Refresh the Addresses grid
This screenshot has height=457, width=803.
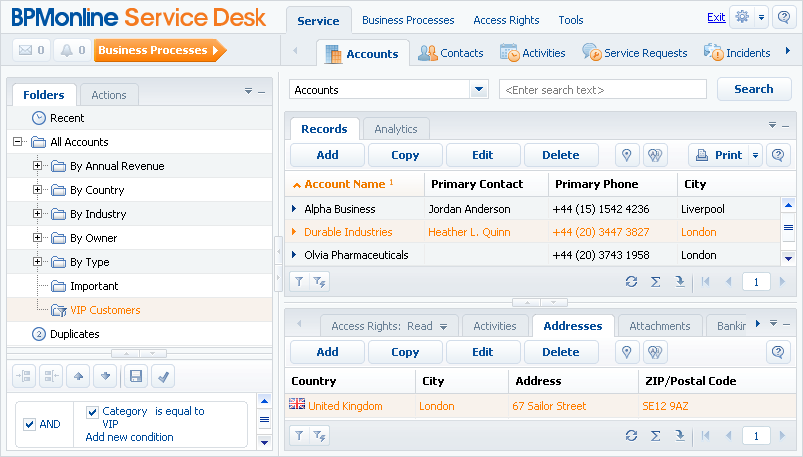[x=631, y=435]
